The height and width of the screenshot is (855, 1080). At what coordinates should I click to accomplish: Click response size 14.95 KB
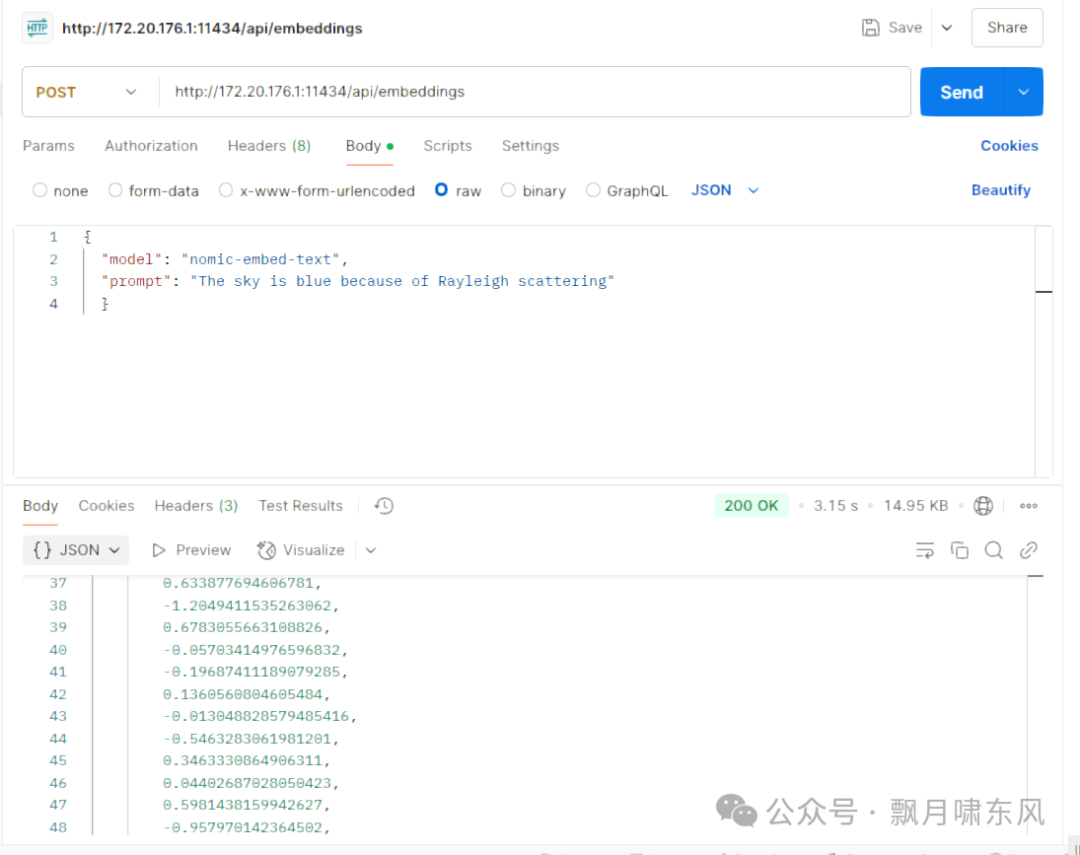[915, 506]
